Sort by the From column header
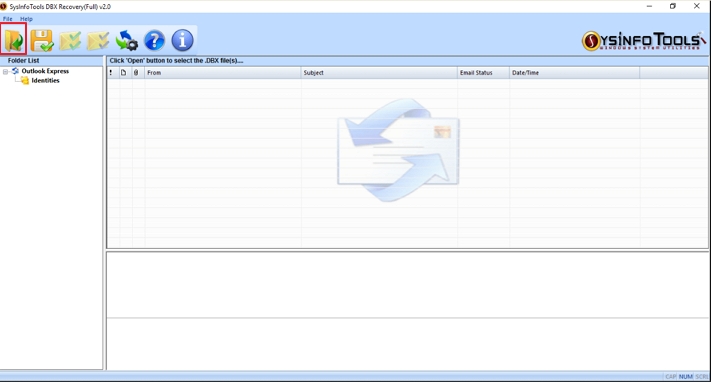Screen dimensions: 711x382 (x=223, y=73)
